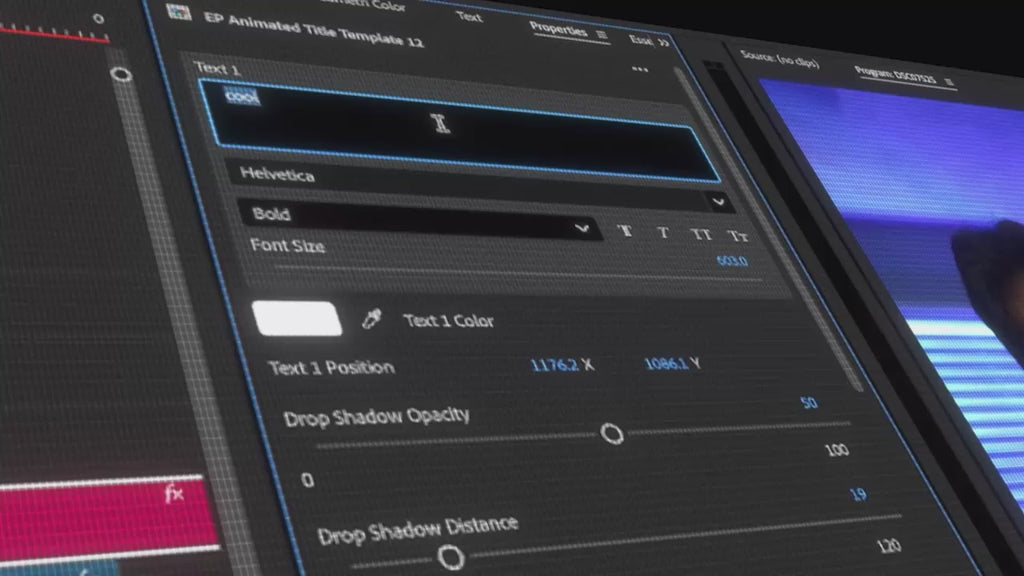Open the Program monitor panel menu
Image resolution: width=1024 pixels, height=576 pixels.
click(x=948, y=81)
